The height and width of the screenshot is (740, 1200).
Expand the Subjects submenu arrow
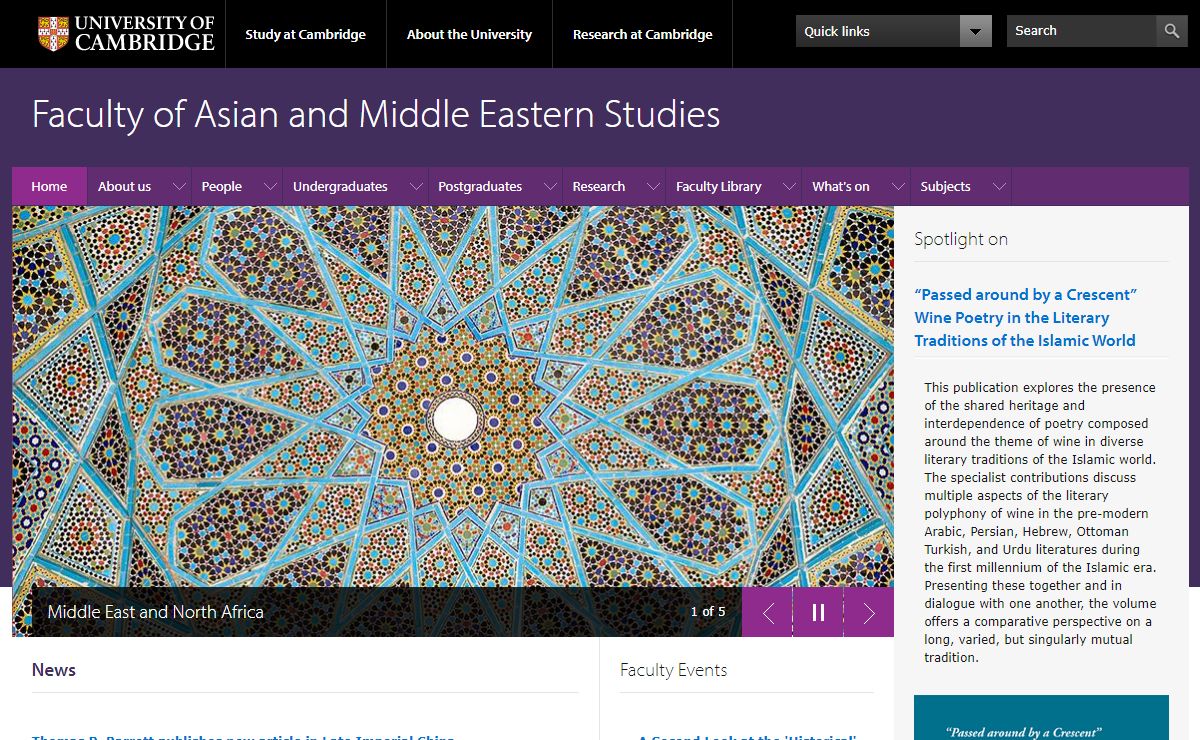click(998, 186)
